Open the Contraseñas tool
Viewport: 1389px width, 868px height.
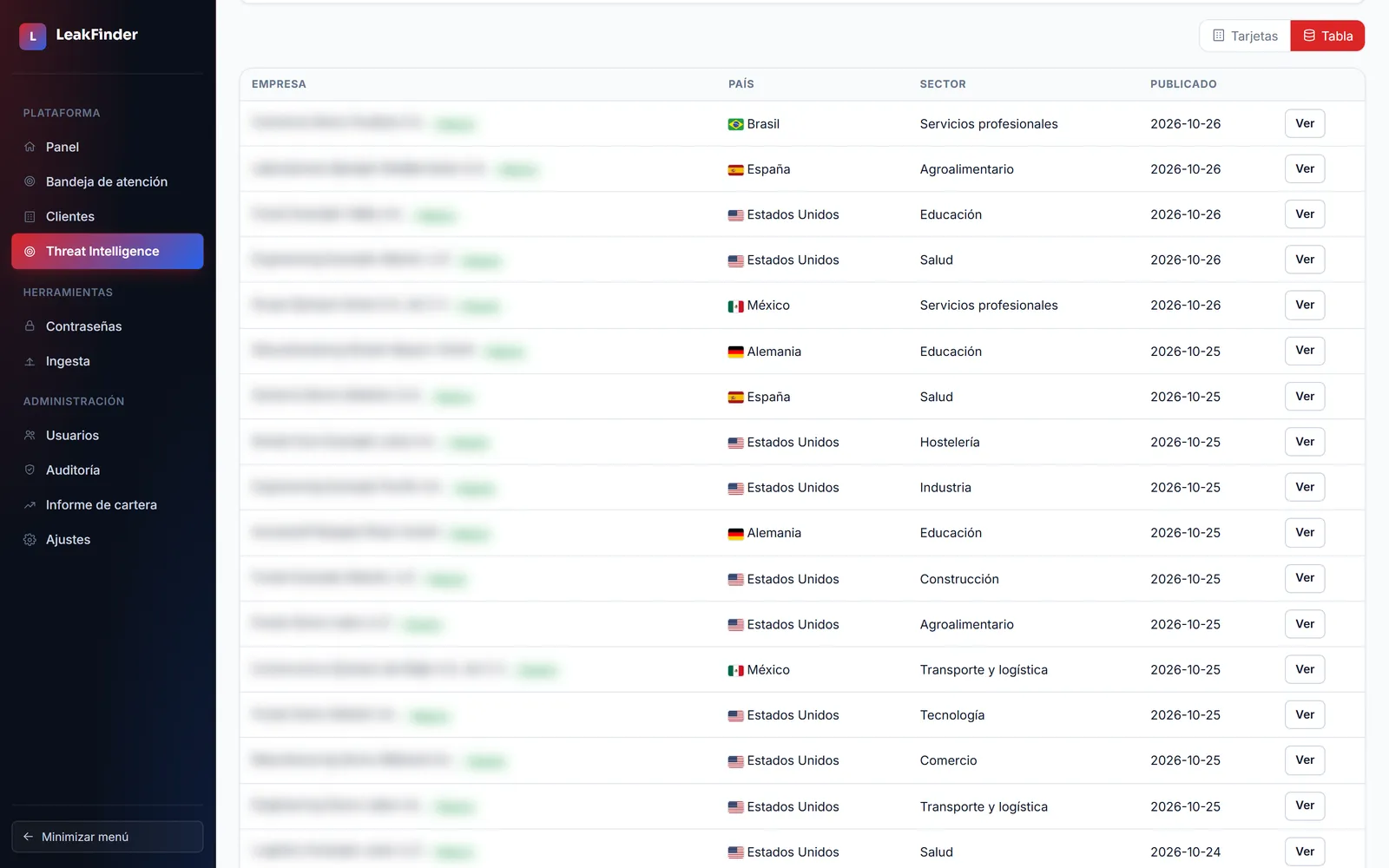(108, 326)
